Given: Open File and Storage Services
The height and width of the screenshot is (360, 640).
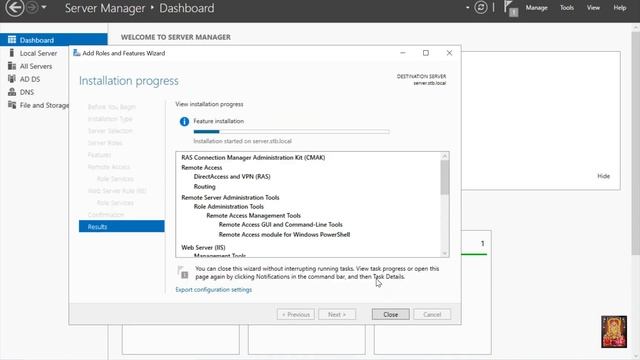Looking at the screenshot, I should [x=44, y=105].
